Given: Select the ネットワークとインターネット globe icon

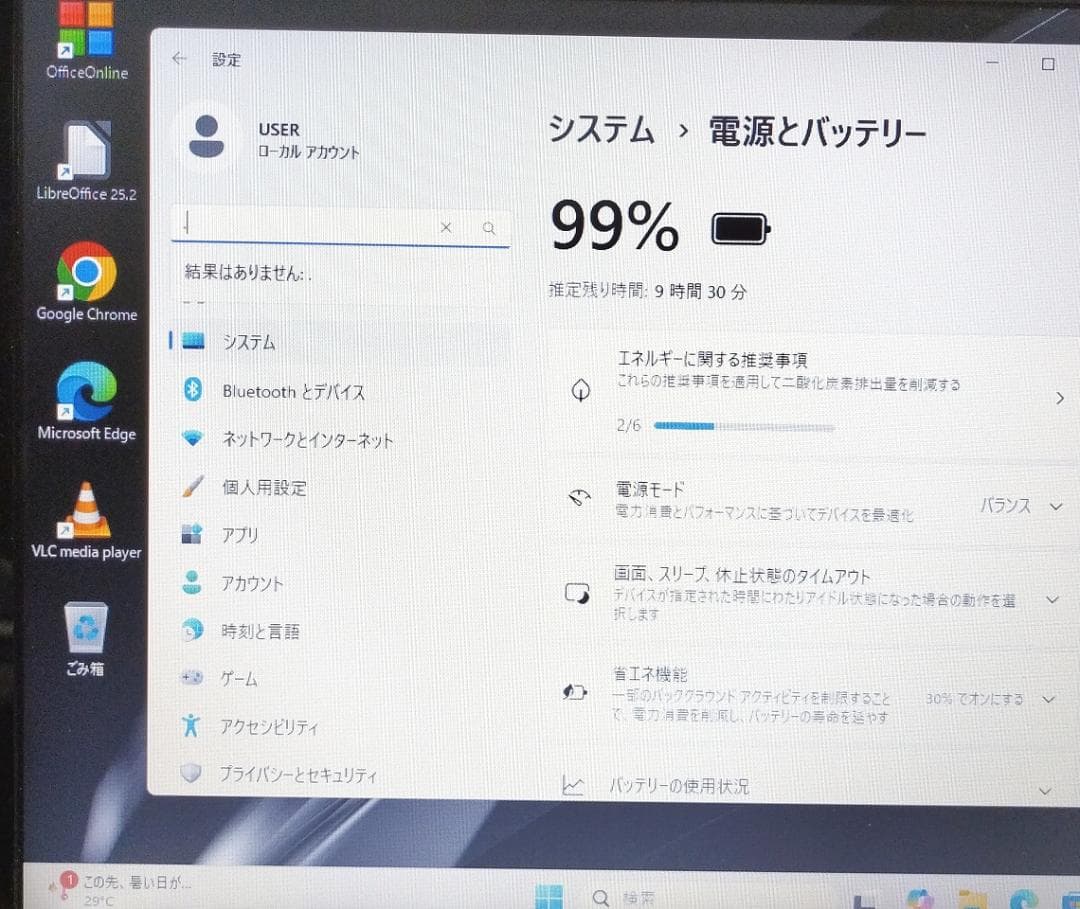Looking at the screenshot, I should click(x=192, y=439).
